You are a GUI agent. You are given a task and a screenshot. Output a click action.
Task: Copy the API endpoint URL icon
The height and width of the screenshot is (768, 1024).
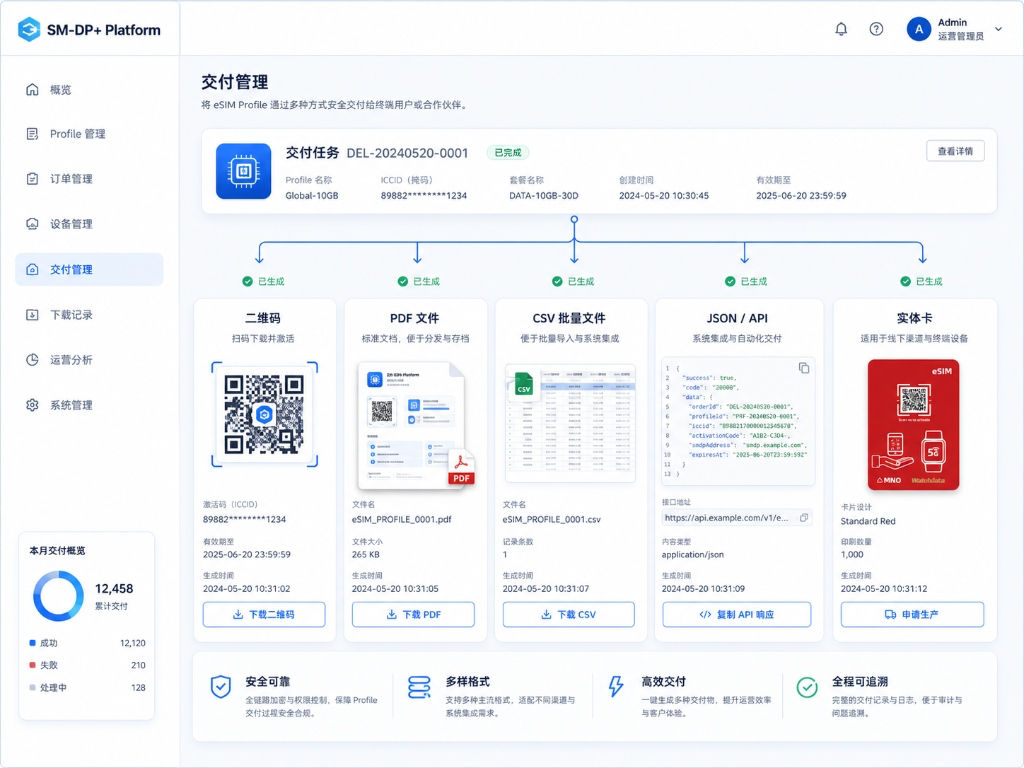point(804,518)
